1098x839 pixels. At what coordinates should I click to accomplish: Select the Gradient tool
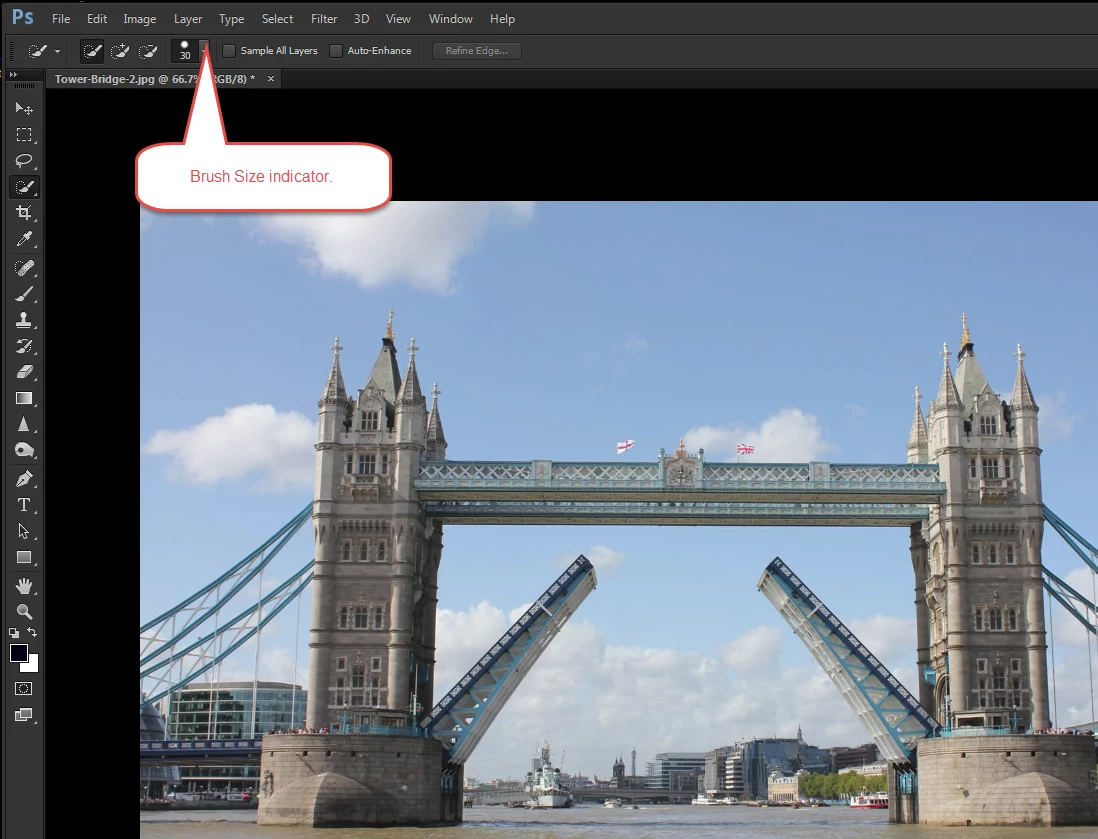click(24, 398)
